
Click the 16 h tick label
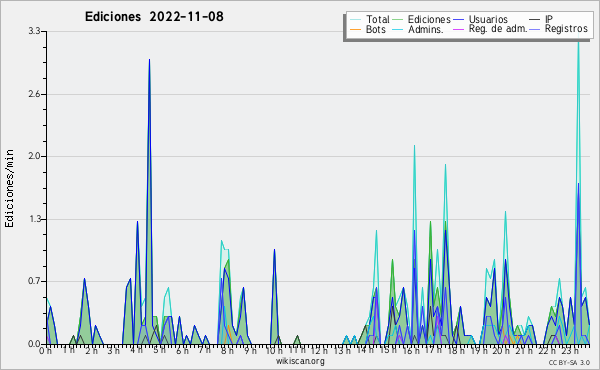[410, 351]
